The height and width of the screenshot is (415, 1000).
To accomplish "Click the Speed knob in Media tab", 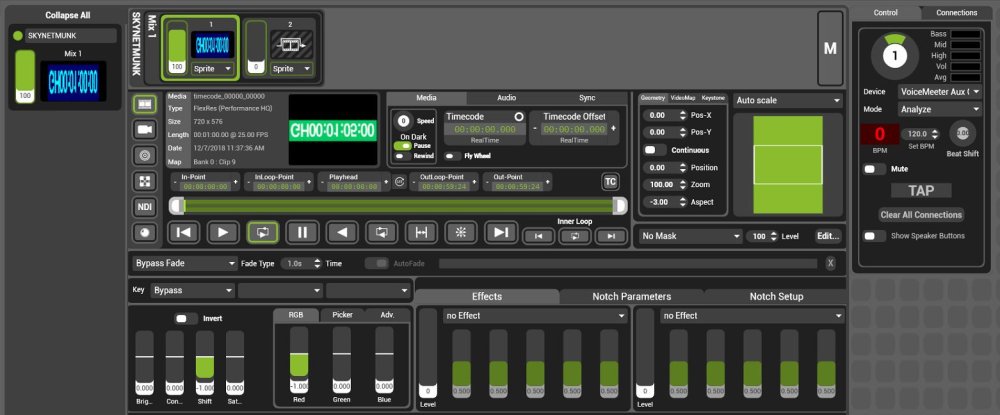I will point(403,120).
